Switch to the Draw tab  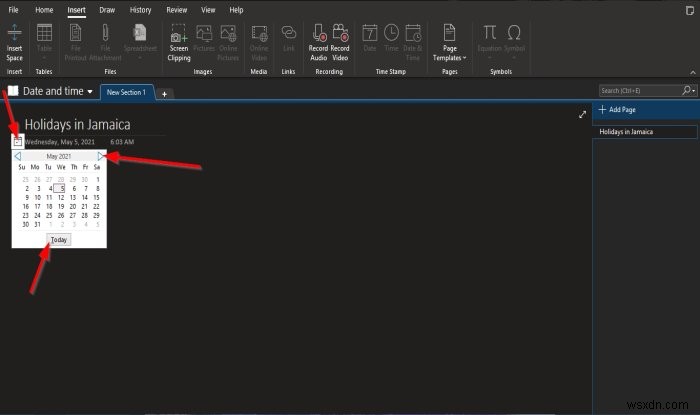107,10
